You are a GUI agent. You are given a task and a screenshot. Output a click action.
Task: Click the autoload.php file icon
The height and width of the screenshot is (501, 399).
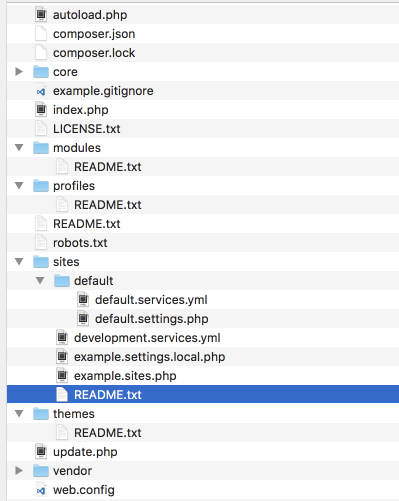tap(41, 15)
